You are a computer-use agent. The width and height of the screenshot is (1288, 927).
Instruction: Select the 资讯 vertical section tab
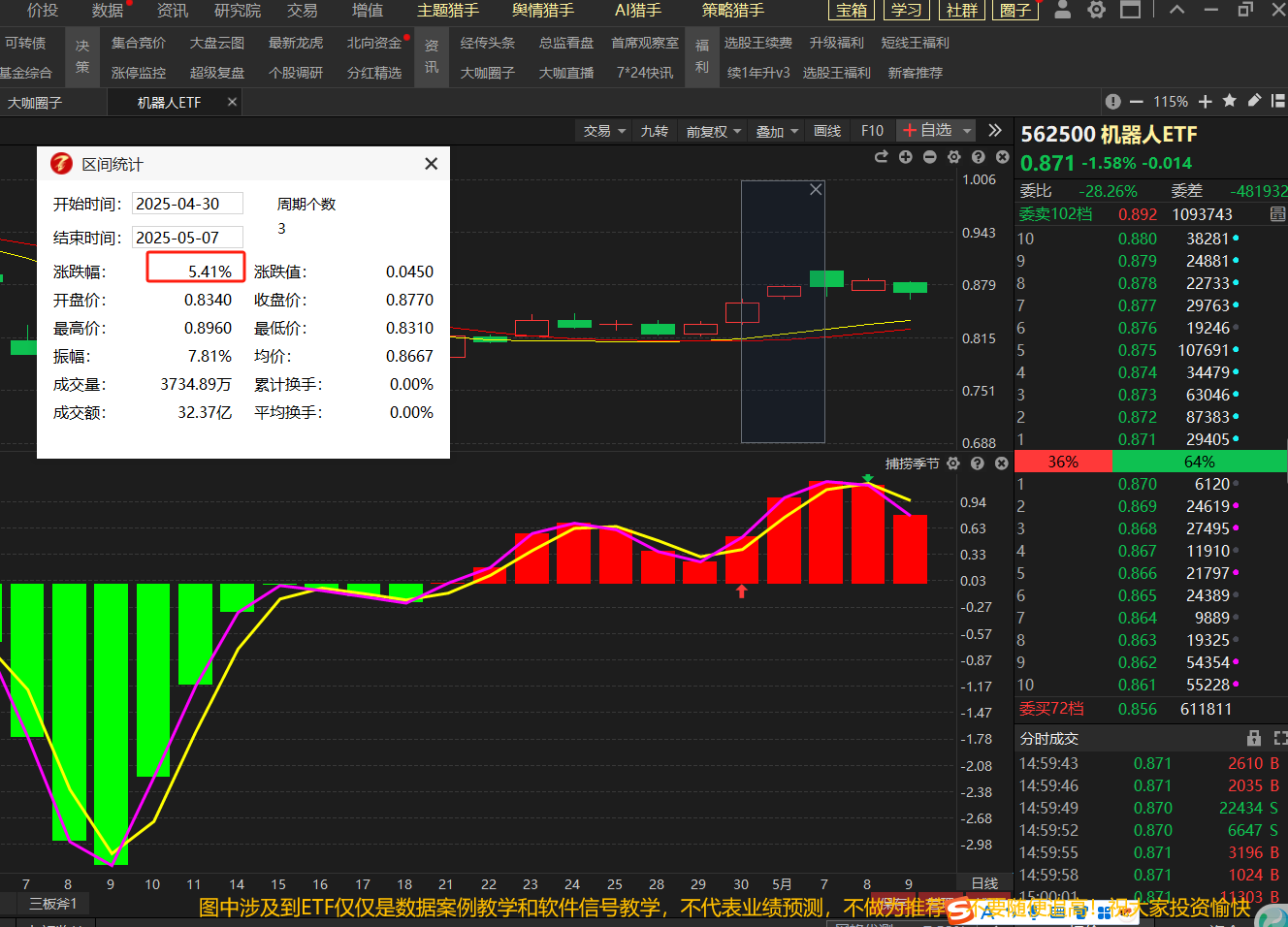click(x=432, y=57)
